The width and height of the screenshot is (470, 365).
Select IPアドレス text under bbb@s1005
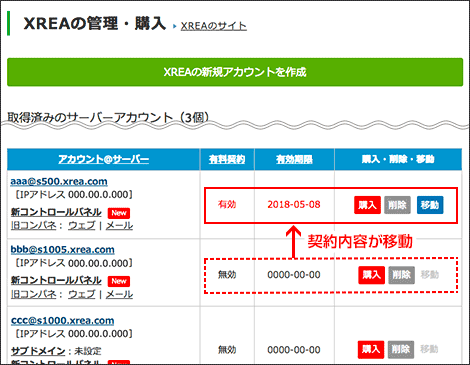pyautogui.click(x=74, y=263)
